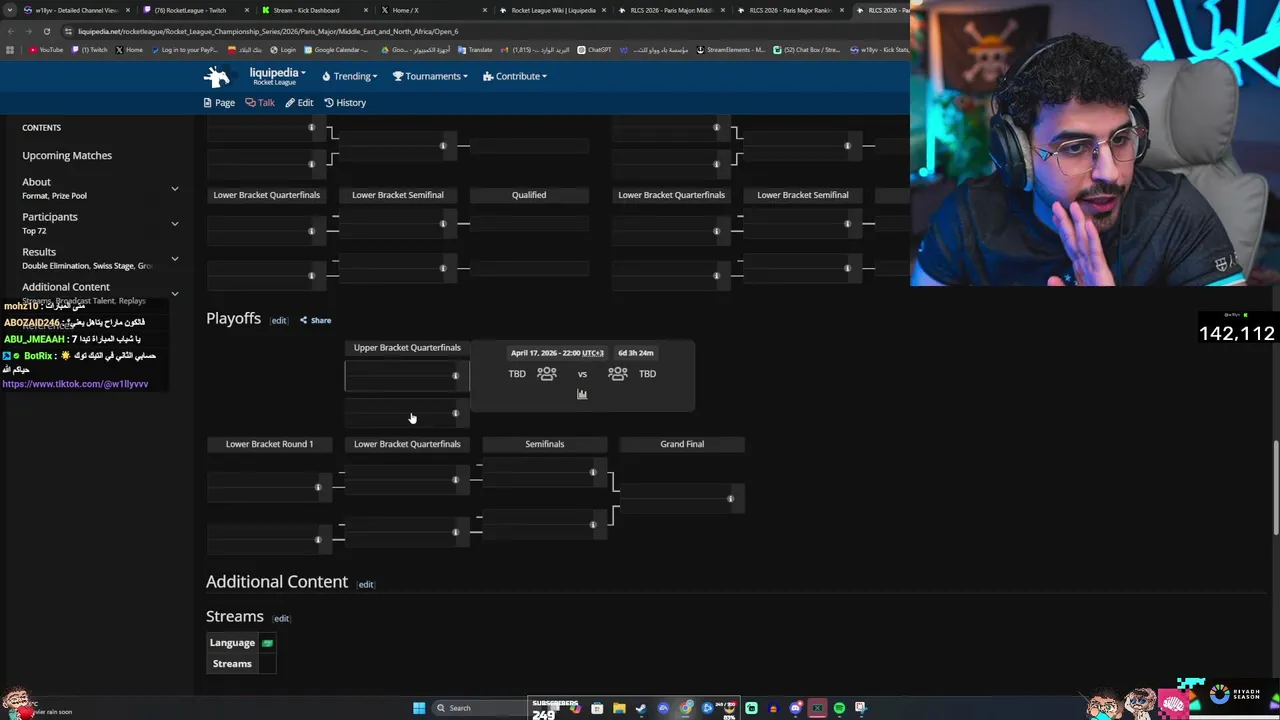Viewport: 1280px width, 720px height.
Task: Click the browser back arrow
Action: [11, 31]
